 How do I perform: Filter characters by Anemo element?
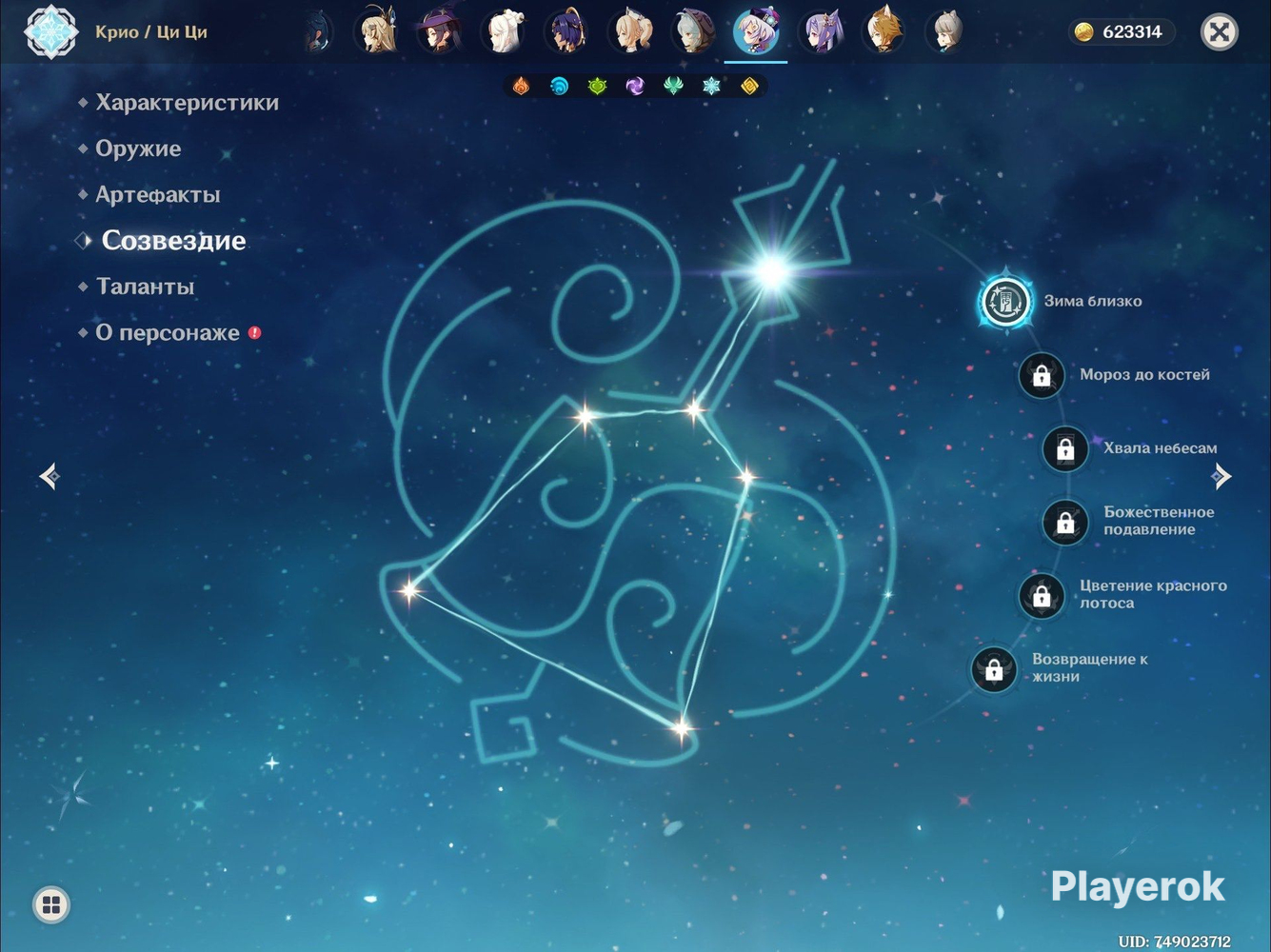click(x=673, y=87)
